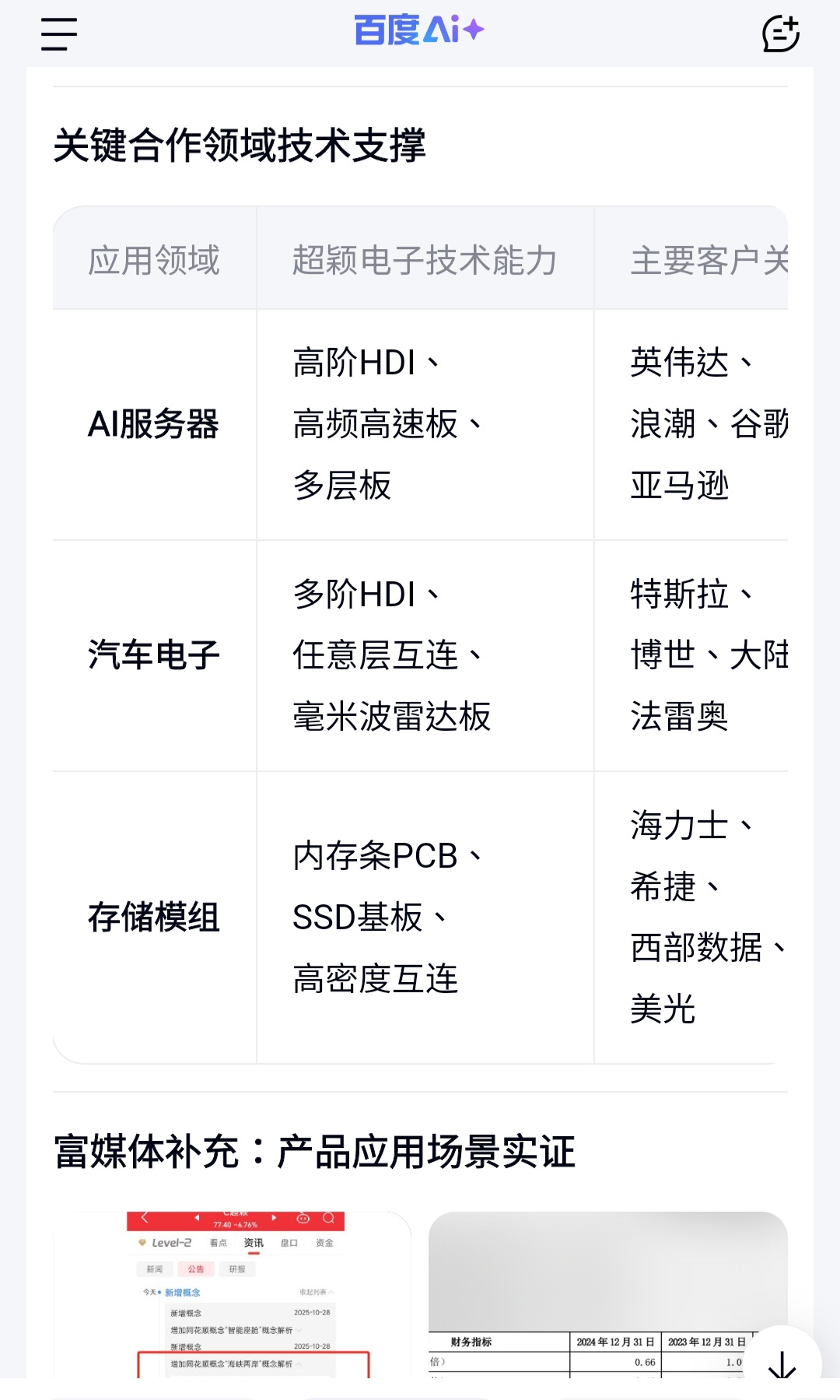Select the 汽车电子 row label
This screenshot has width=840, height=1400.
[x=154, y=654]
